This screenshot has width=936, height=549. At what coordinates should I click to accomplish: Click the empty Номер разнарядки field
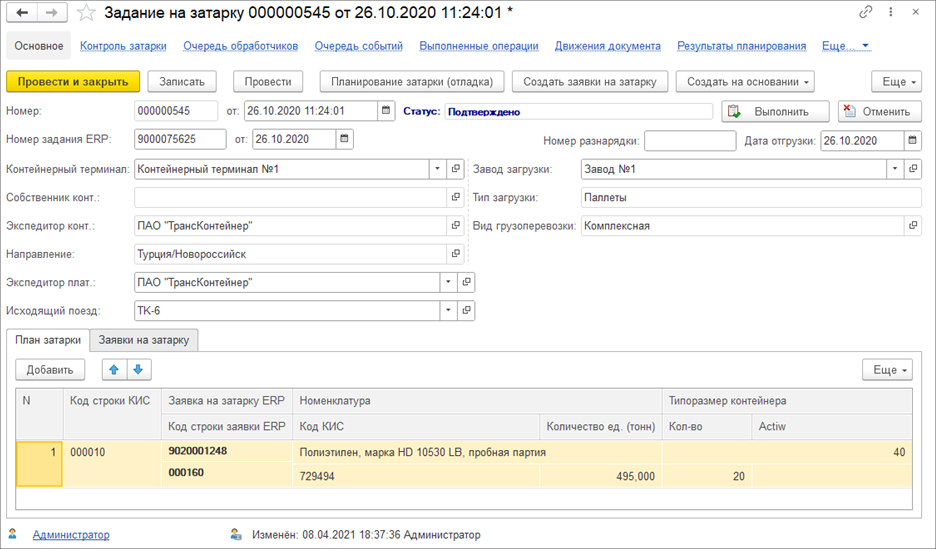(690, 141)
